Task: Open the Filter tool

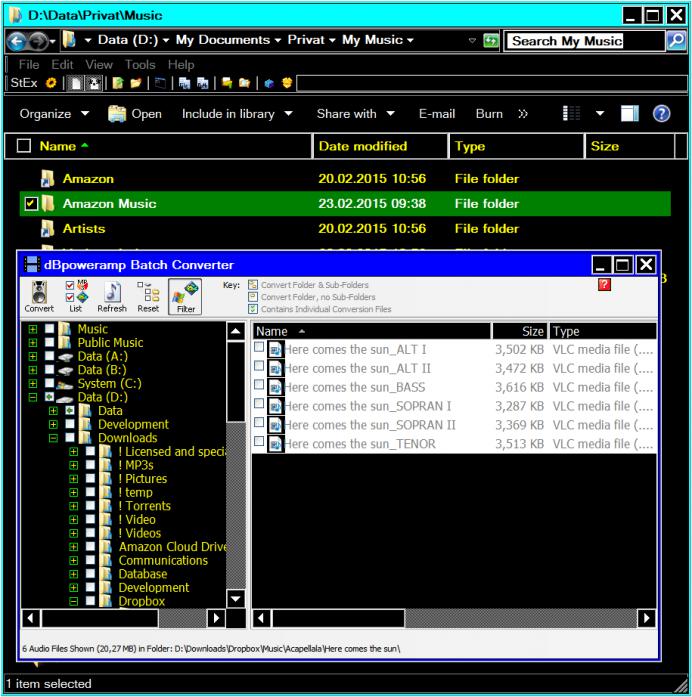Action: 183,294
